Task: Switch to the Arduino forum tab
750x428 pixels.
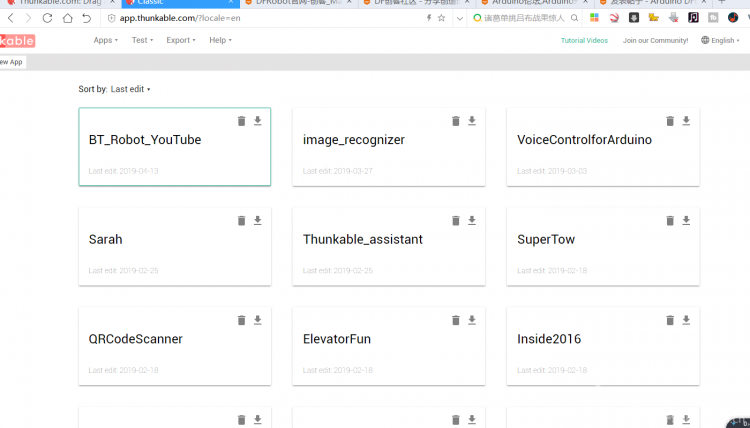Action: [x=535, y=2]
